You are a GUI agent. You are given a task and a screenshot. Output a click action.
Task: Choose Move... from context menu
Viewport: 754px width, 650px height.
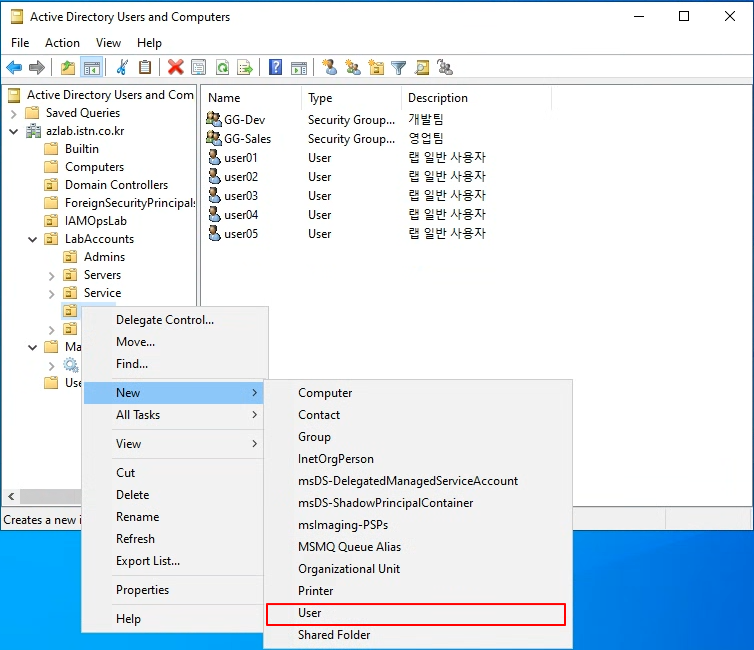pyautogui.click(x=174, y=342)
